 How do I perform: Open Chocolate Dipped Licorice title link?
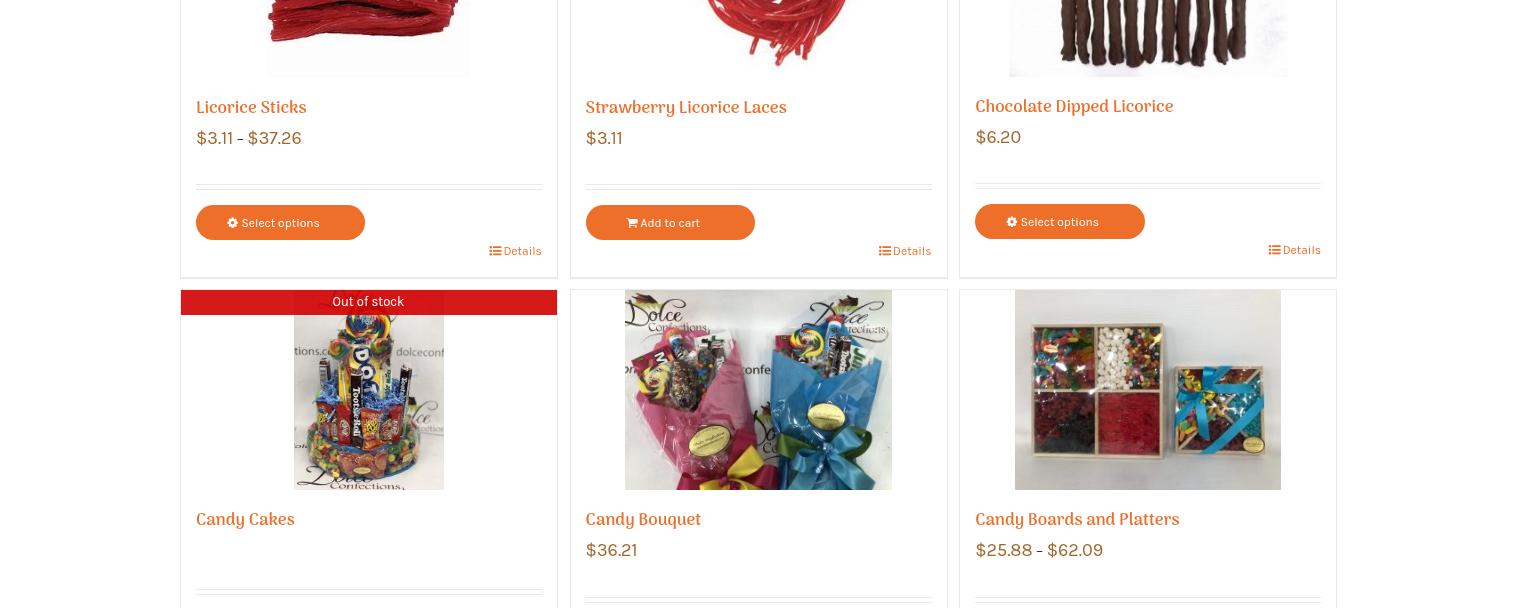coord(1074,107)
